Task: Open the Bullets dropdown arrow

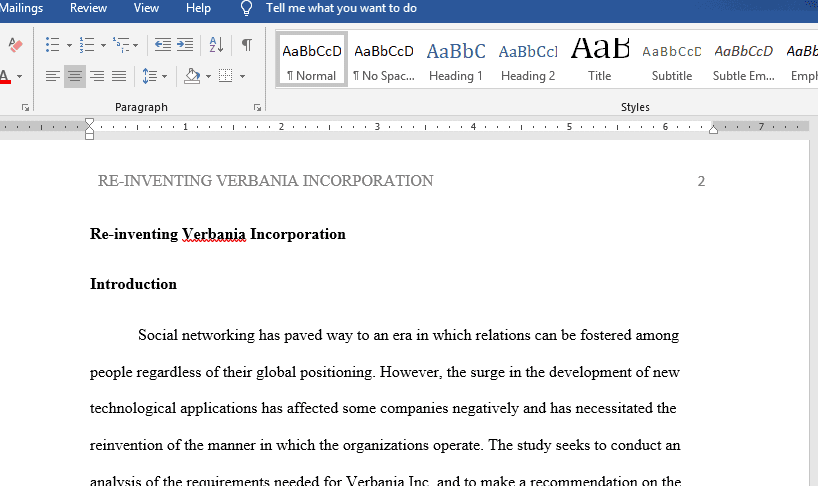Action: coord(69,45)
